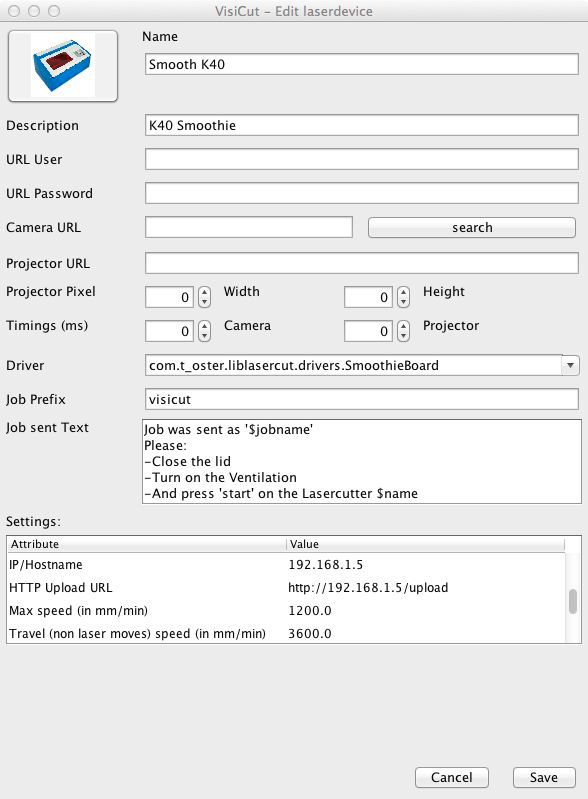This screenshot has height=799, width=588.
Task: Click the Attribute column header
Action: pos(147,544)
